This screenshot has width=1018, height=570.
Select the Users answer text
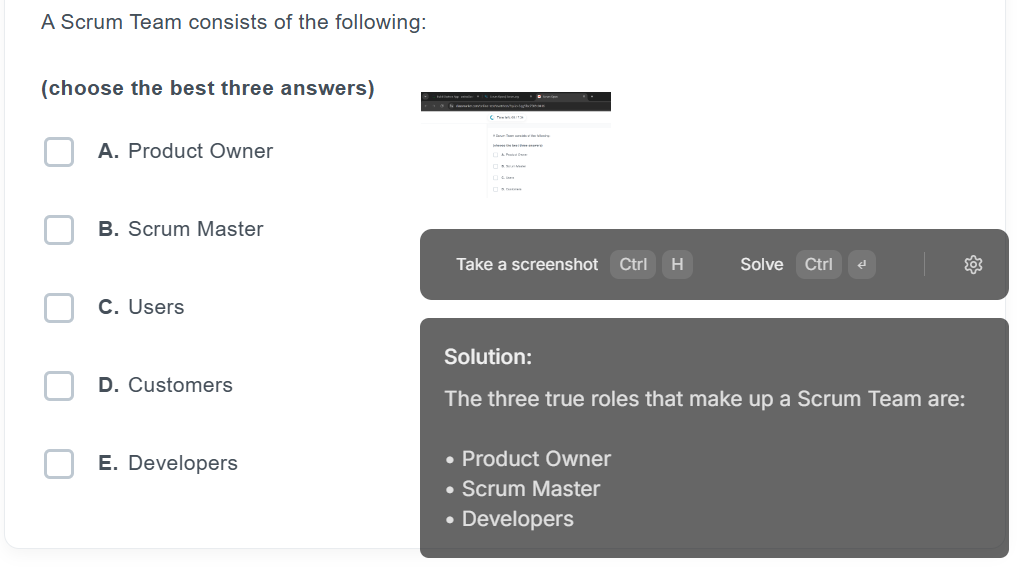pos(156,307)
